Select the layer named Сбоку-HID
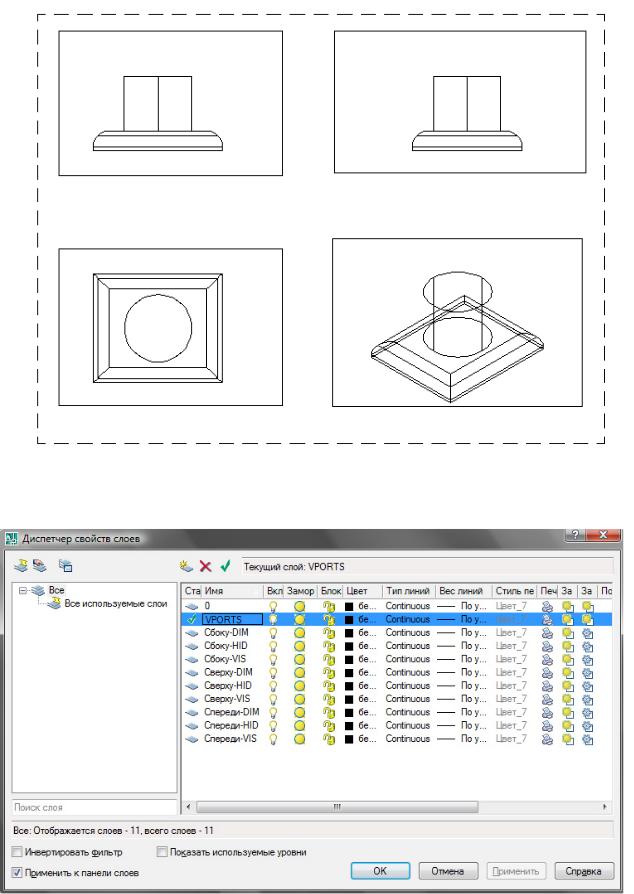Image resolution: width=634 pixels, height=894 pixels. click(226, 646)
